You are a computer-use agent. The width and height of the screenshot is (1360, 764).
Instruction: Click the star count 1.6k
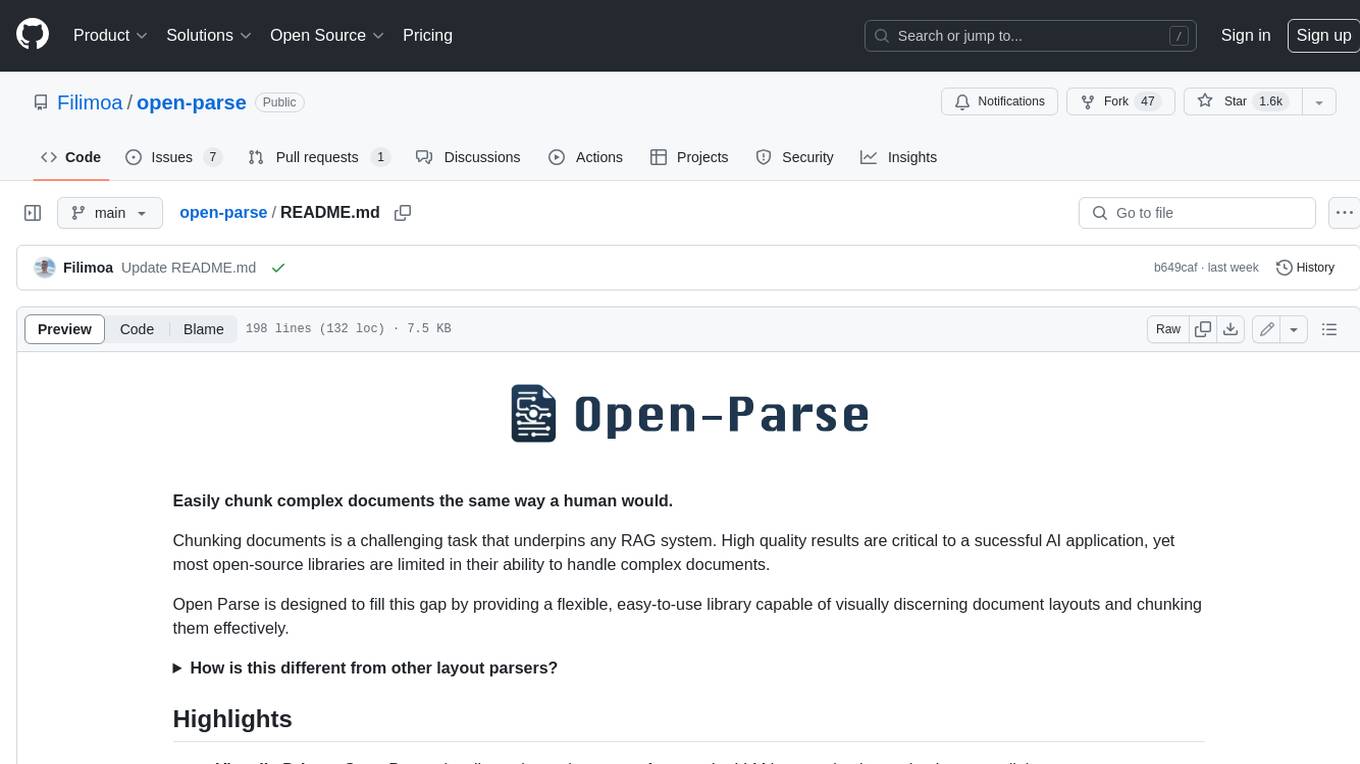pos(1270,102)
